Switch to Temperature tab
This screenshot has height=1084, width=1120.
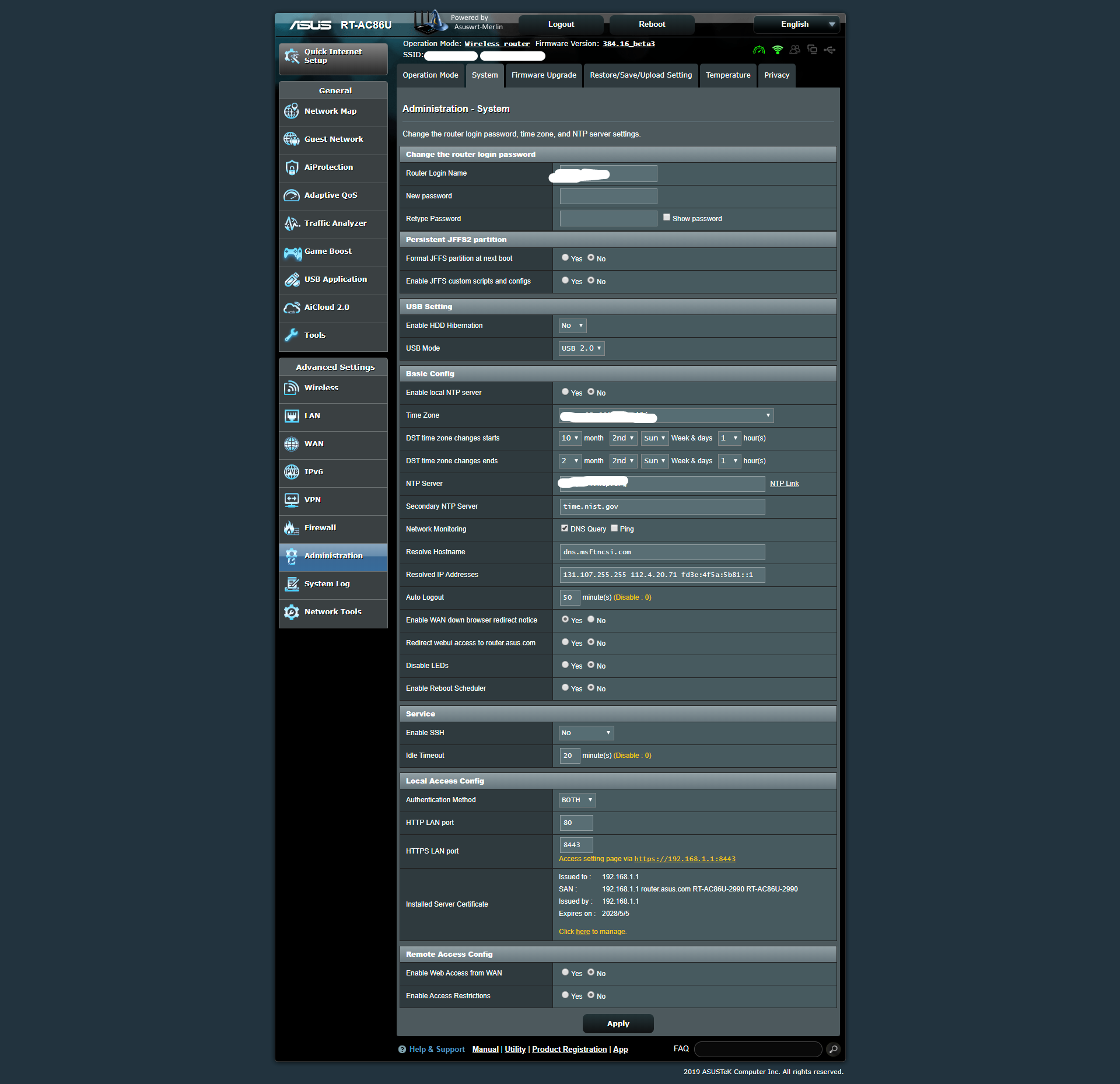[x=728, y=76]
